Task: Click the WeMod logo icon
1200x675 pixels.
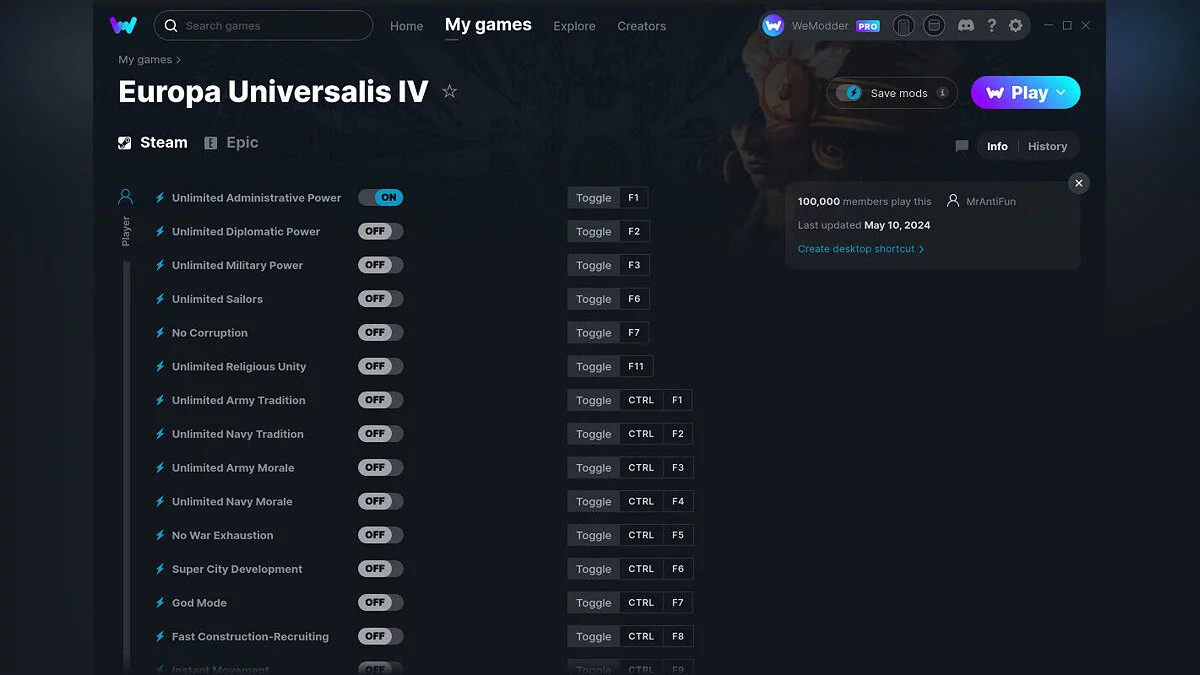Action: pos(123,25)
